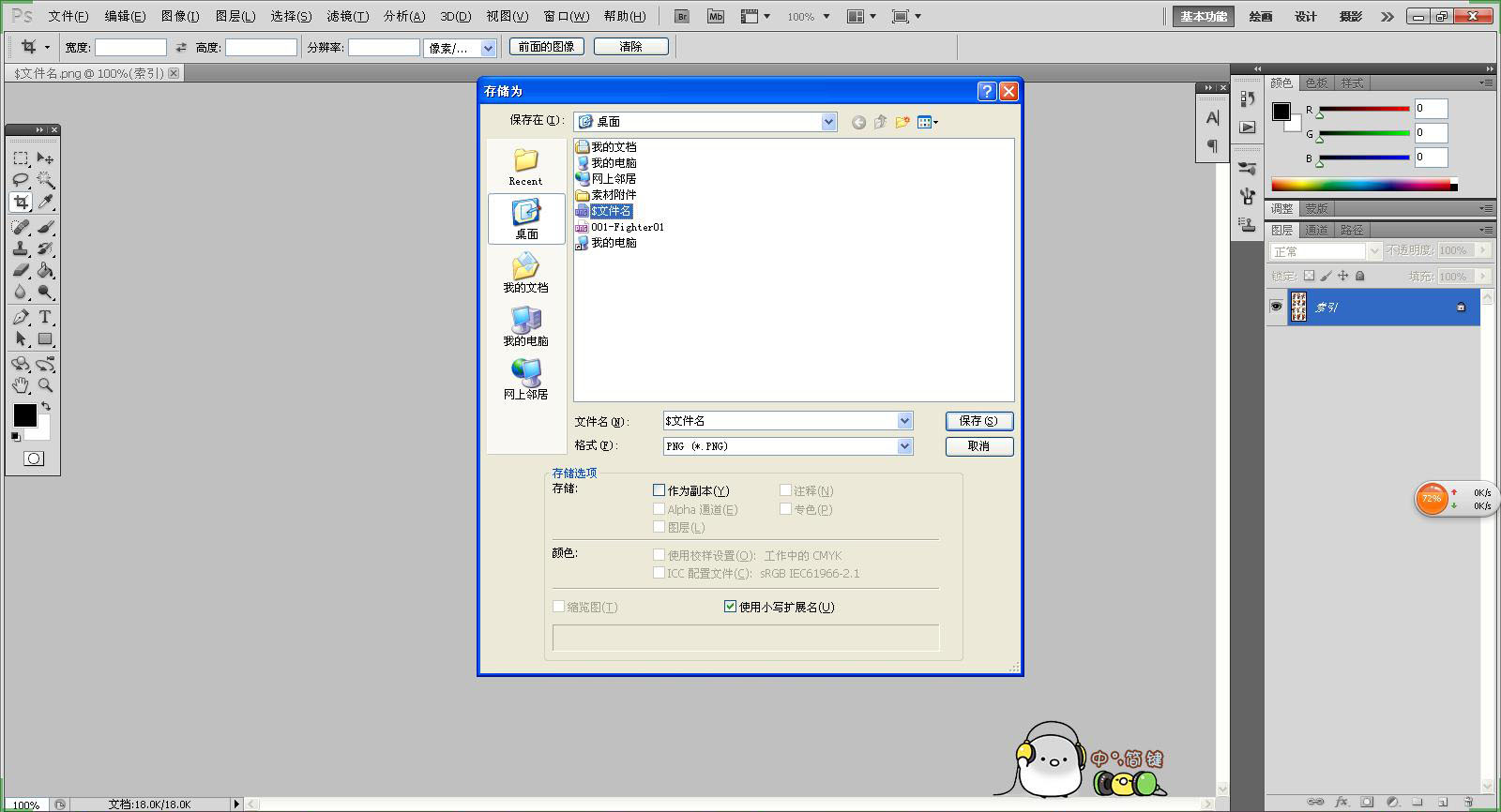Open Mini Bridge Mb icon
This screenshot has height=812, width=1501.
pos(716,16)
